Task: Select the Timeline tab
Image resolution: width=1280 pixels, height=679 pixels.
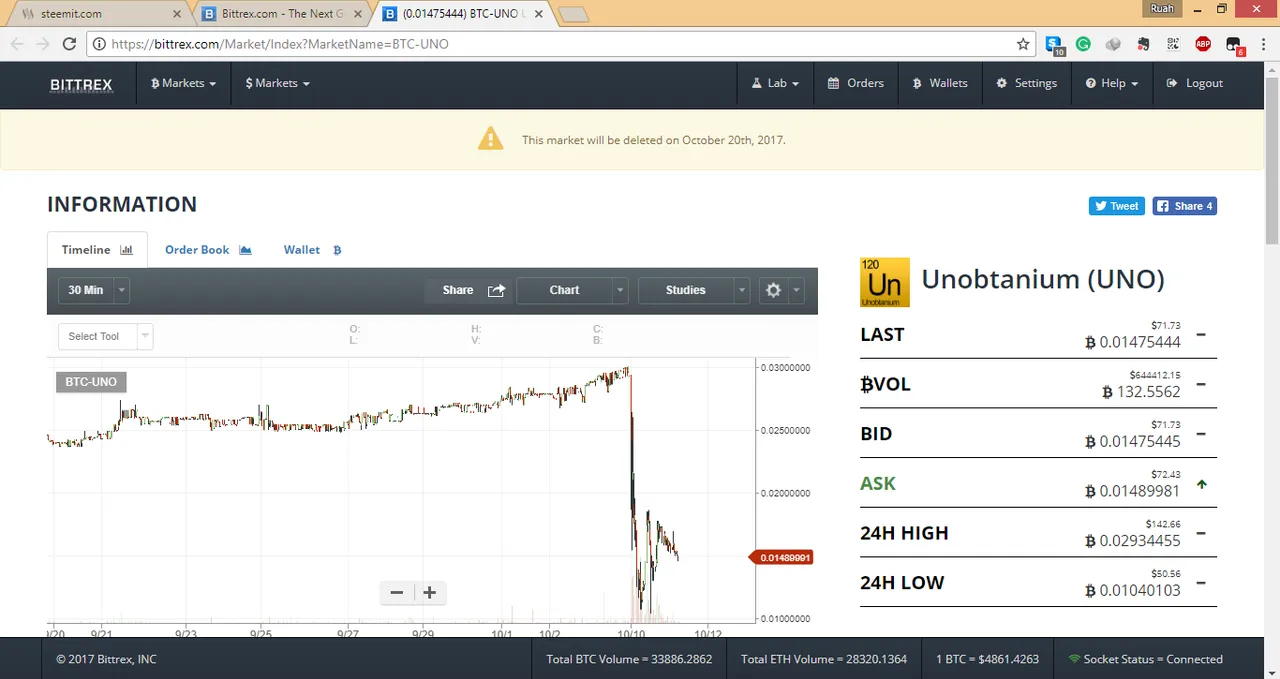Action: [x=97, y=250]
